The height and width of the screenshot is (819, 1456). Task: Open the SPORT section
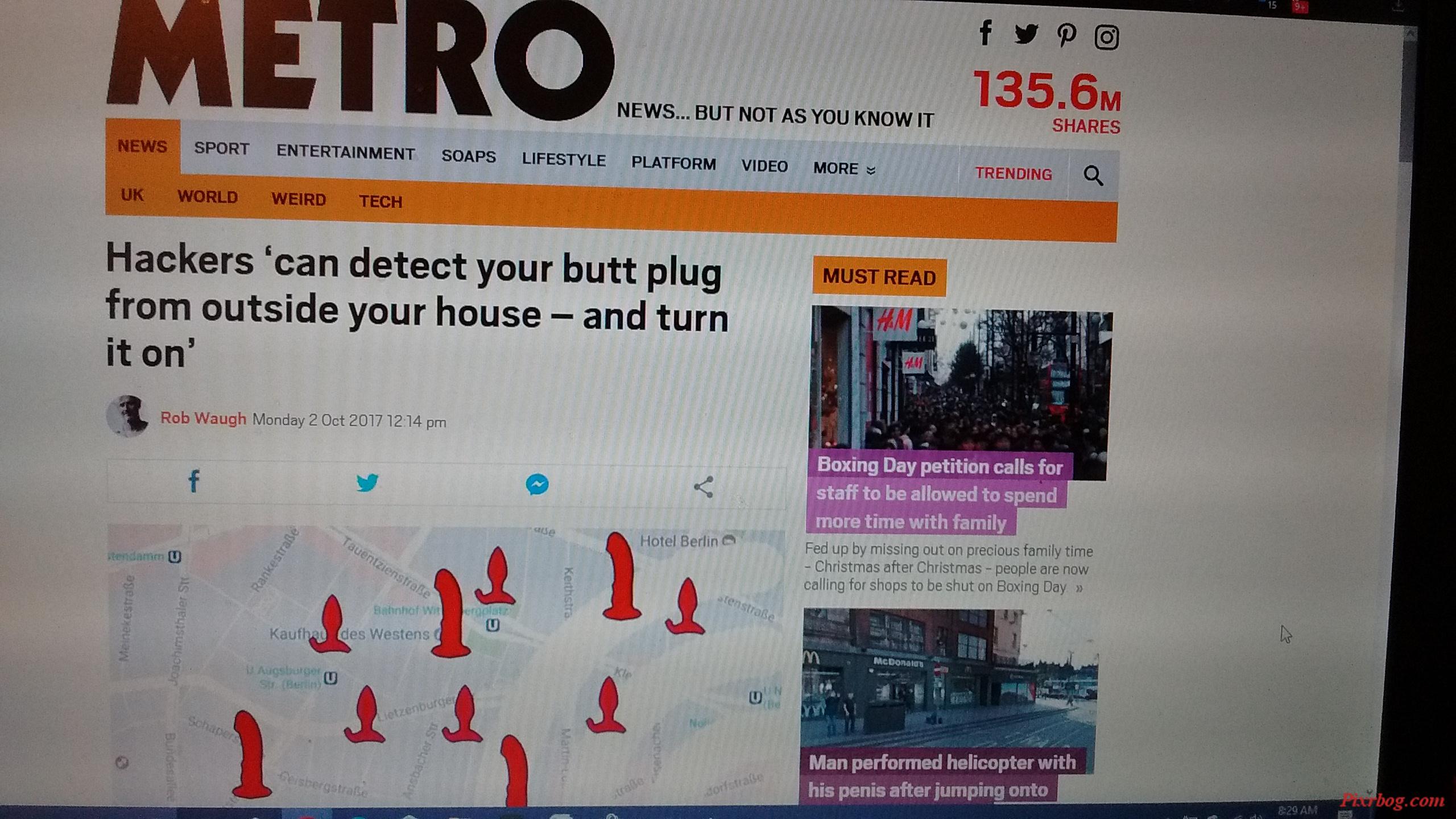click(222, 149)
